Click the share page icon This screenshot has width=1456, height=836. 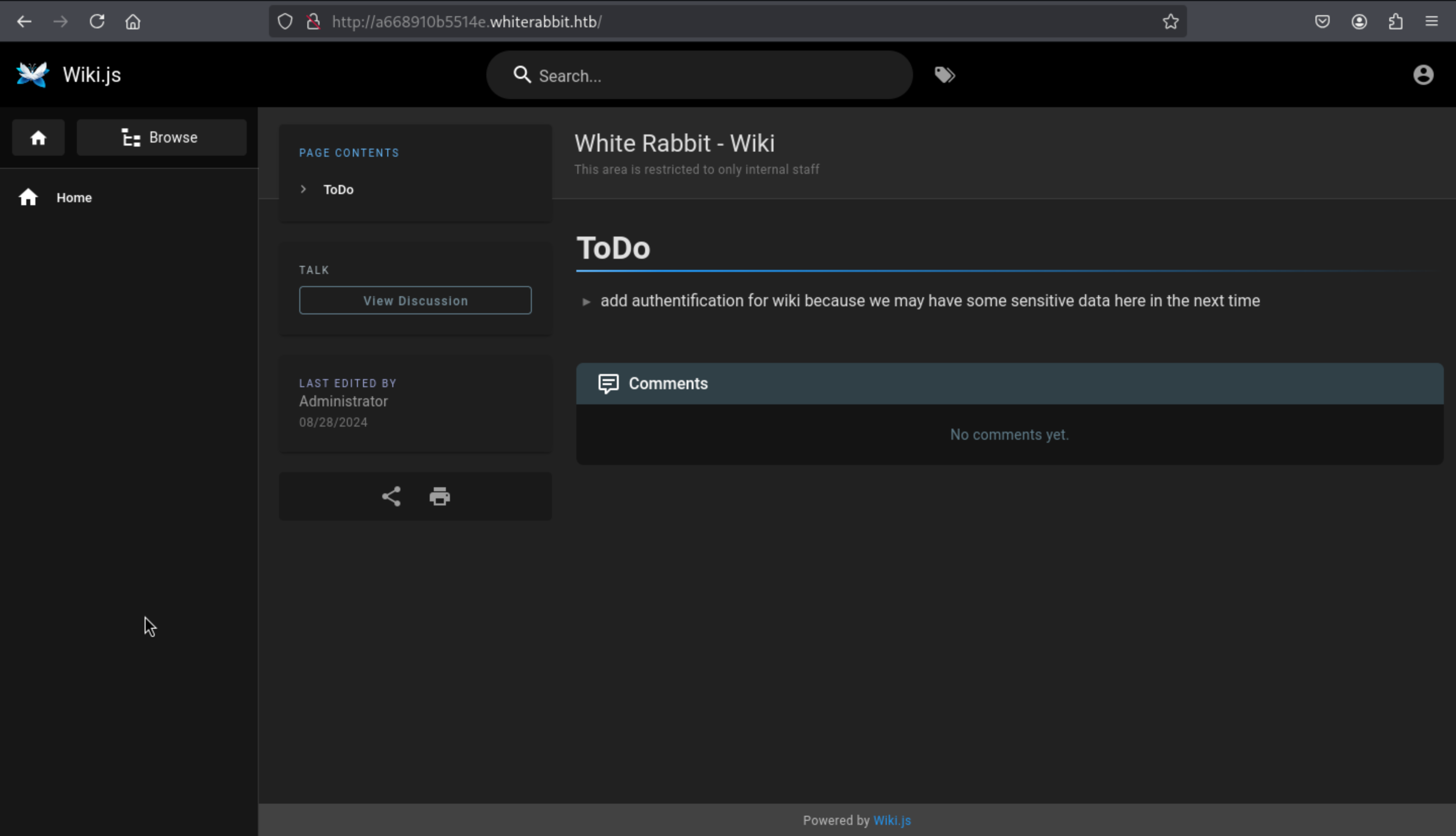click(391, 497)
